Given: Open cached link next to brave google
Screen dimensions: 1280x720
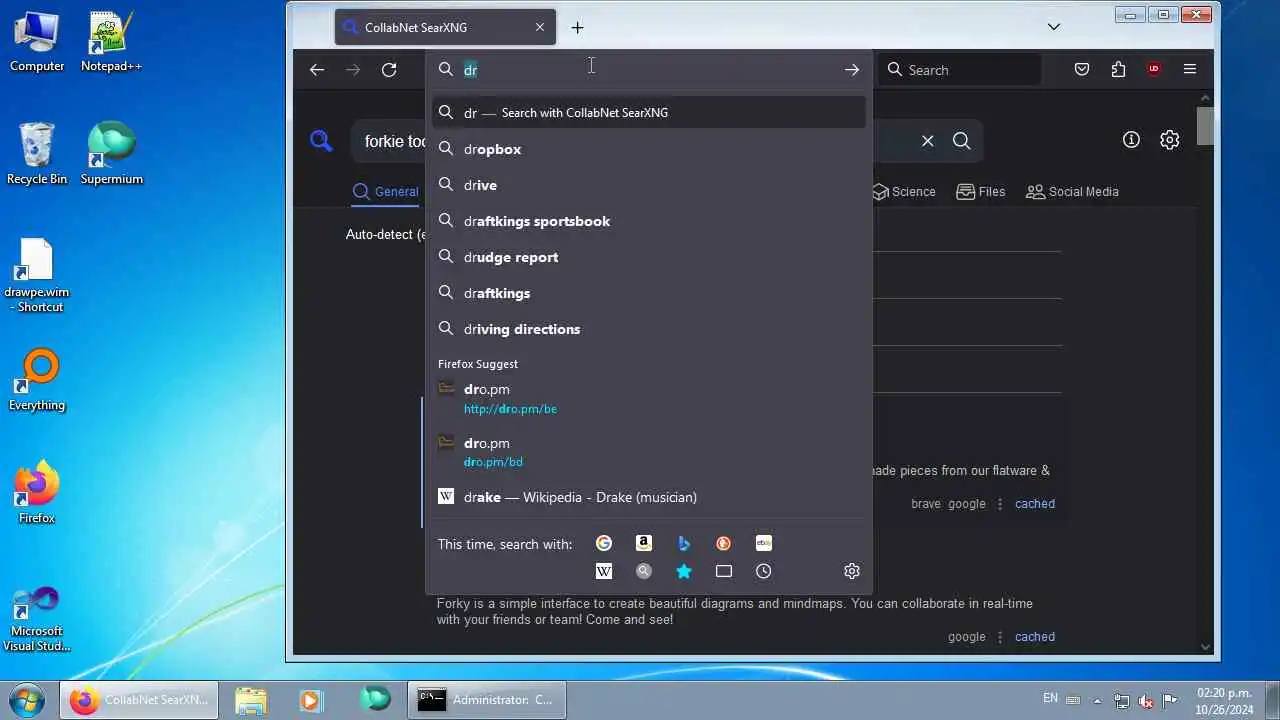Looking at the screenshot, I should pyautogui.click(x=1035, y=504).
